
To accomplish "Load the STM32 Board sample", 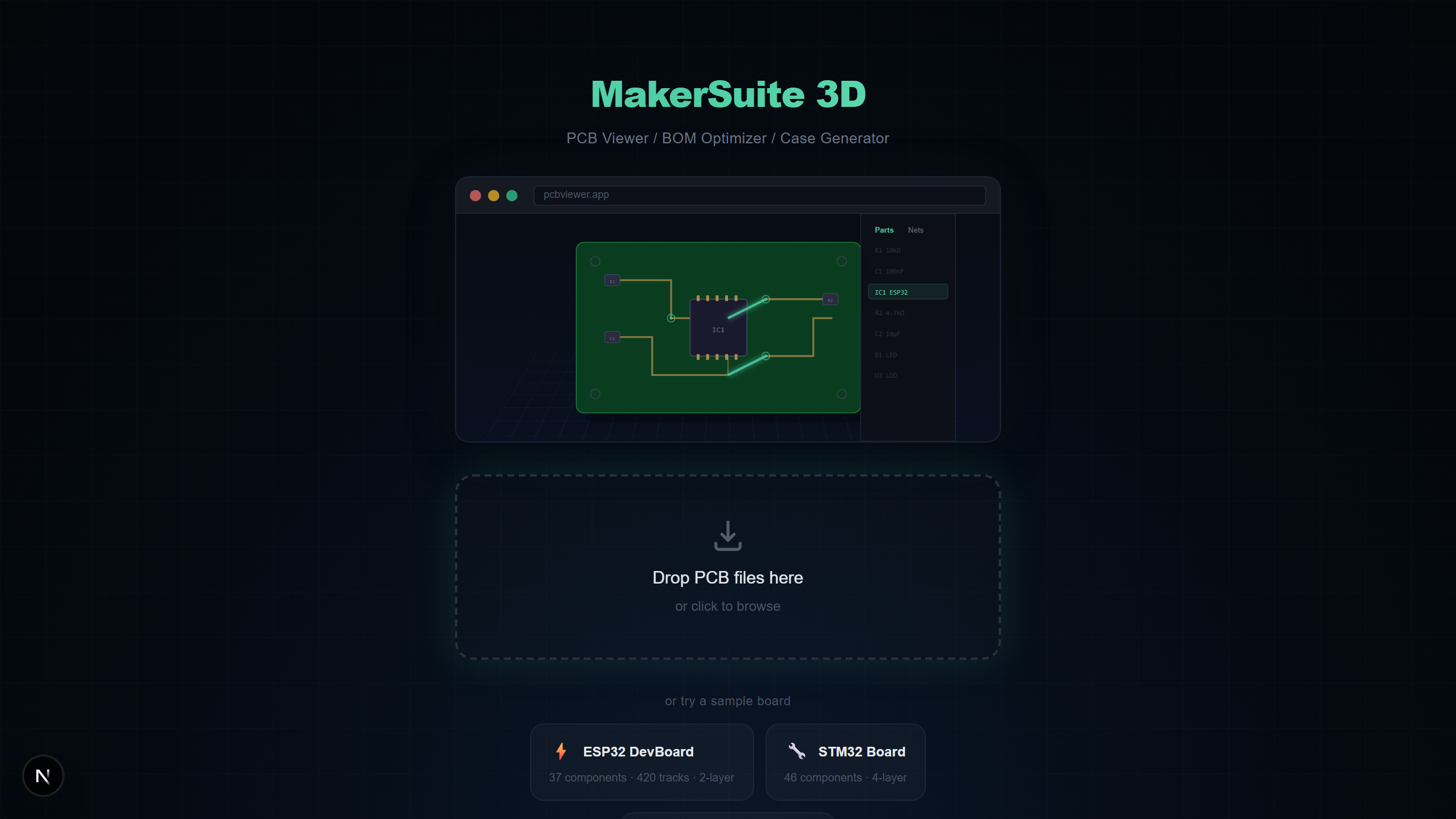I will [845, 762].
